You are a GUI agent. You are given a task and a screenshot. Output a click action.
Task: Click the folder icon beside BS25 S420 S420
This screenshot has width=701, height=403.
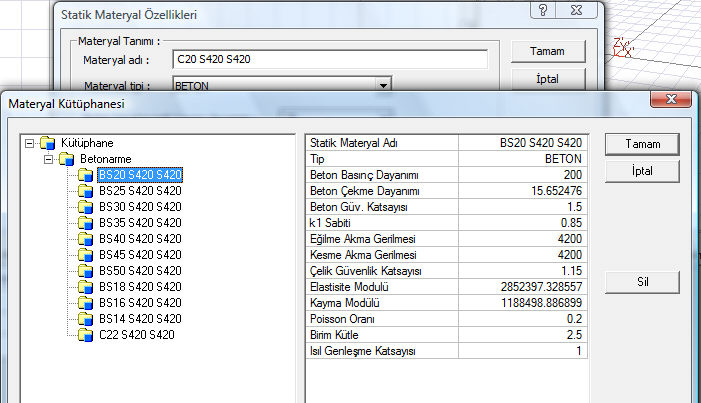[85, 191]
